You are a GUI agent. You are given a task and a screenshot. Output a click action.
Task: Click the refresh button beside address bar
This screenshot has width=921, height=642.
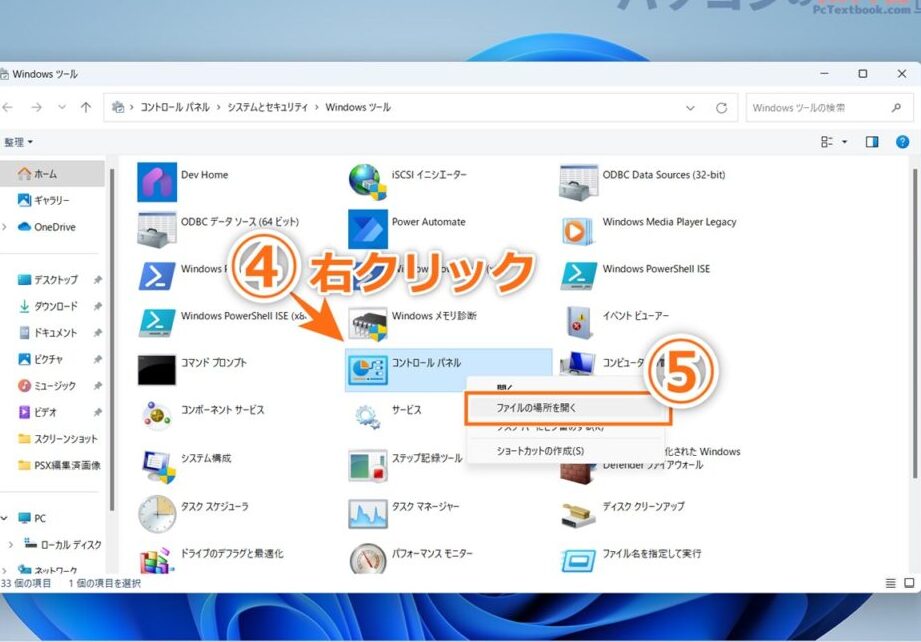(721, 108)
